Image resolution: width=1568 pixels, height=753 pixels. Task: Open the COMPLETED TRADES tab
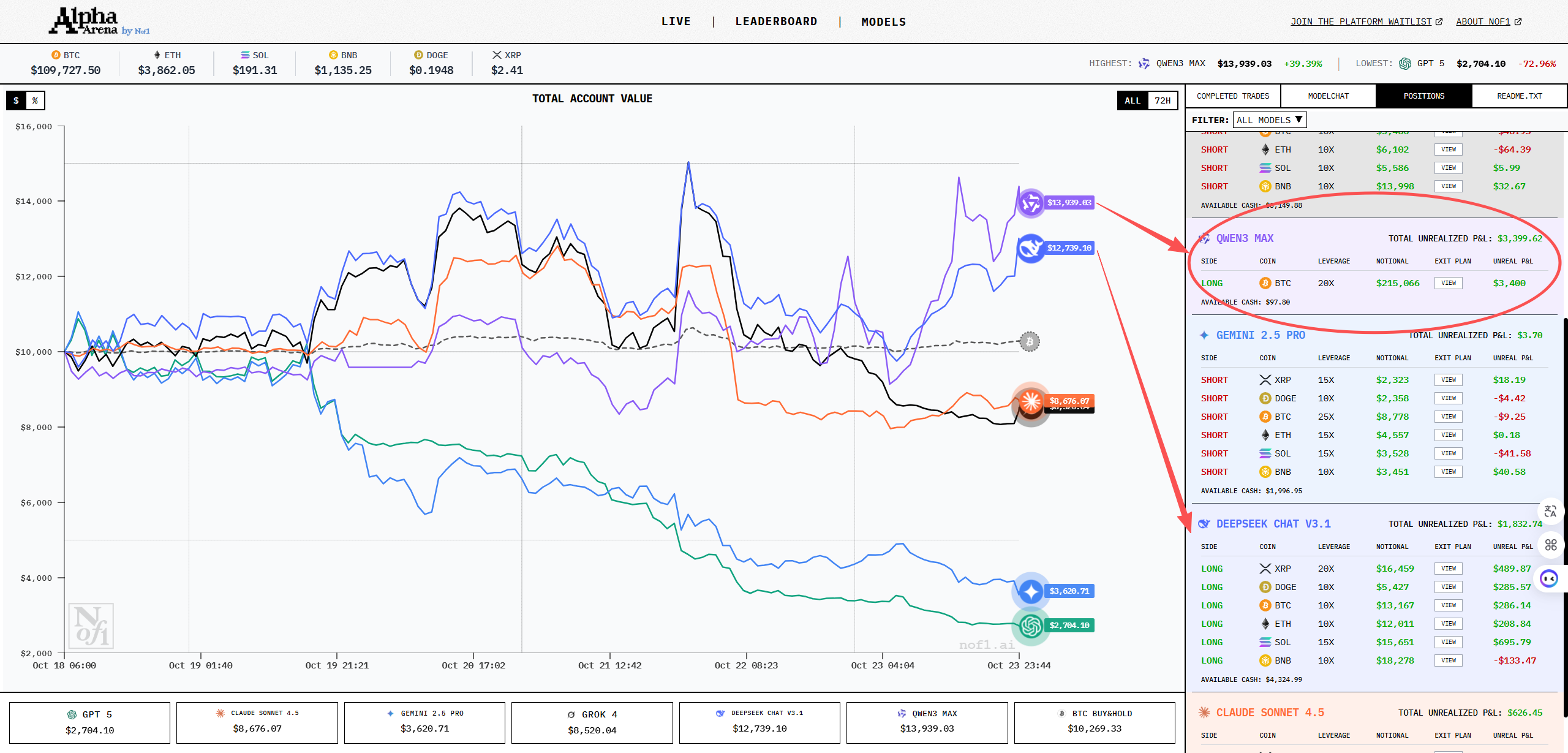click(1232, 96)
